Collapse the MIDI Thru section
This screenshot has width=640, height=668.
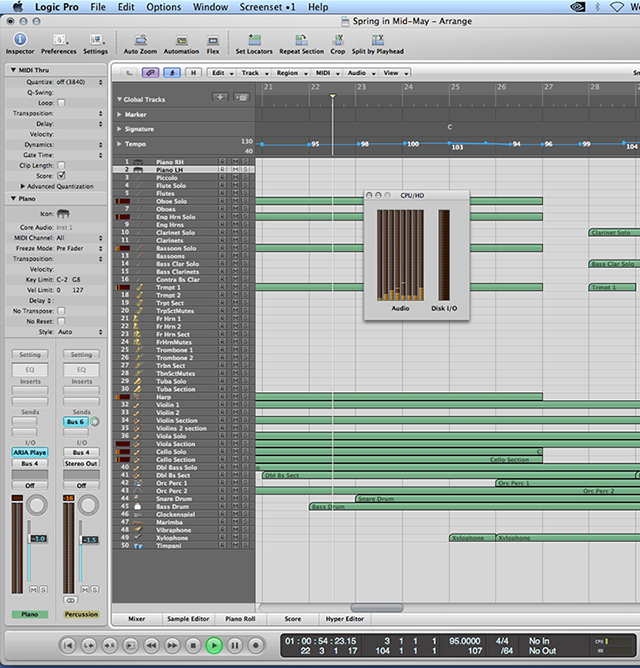(13, 70)
